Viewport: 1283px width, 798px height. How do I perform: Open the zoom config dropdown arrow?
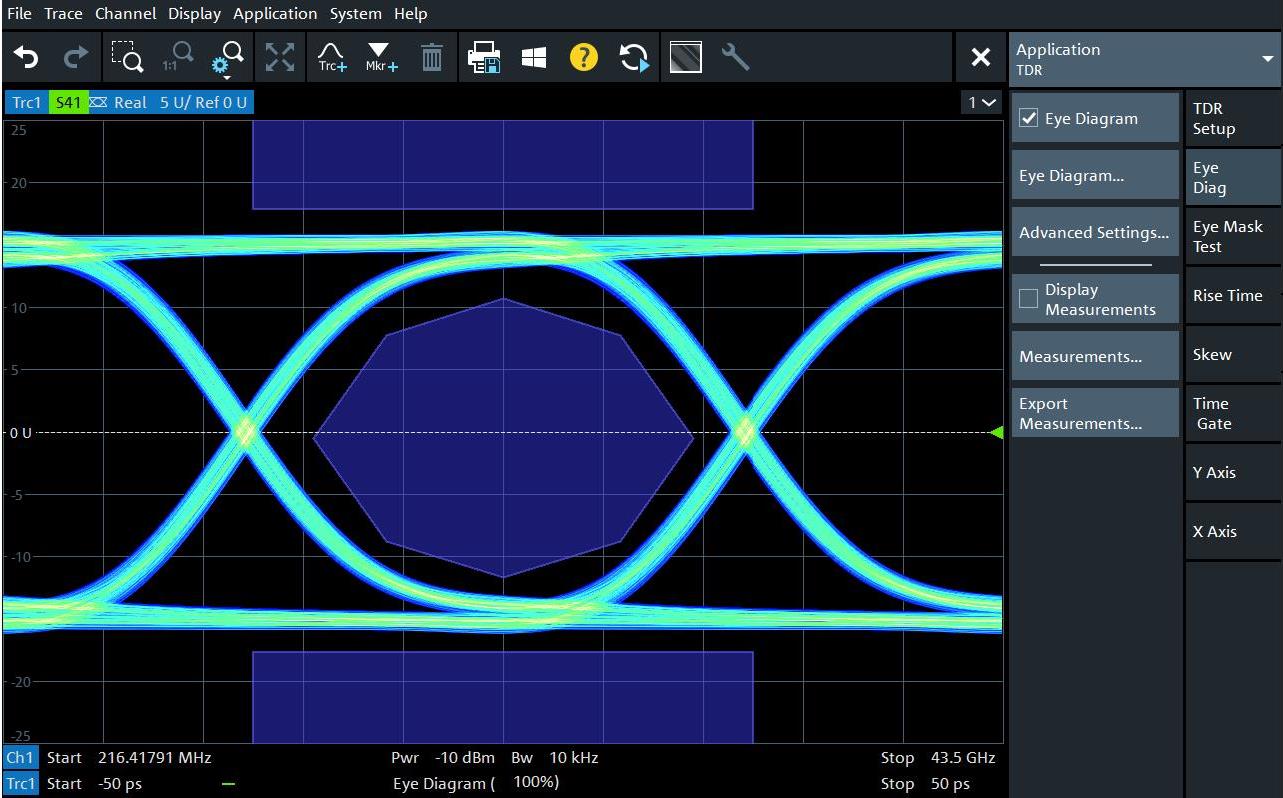coord(227,76)
